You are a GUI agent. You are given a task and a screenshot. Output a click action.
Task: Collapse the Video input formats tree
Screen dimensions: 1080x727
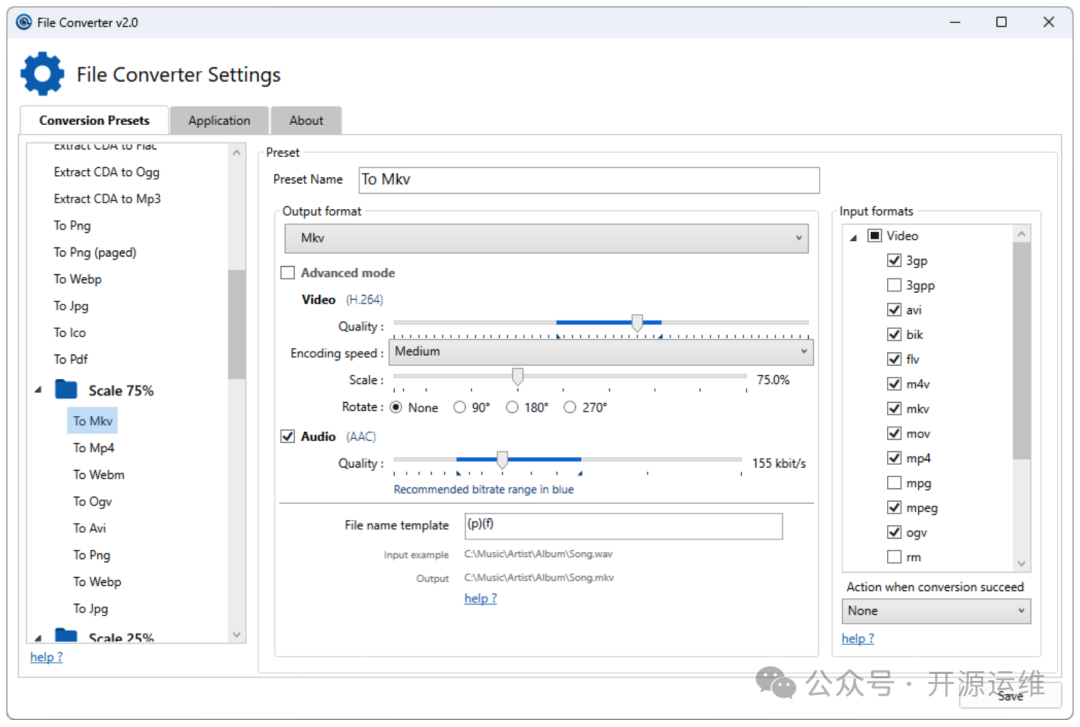click(853, 237)
